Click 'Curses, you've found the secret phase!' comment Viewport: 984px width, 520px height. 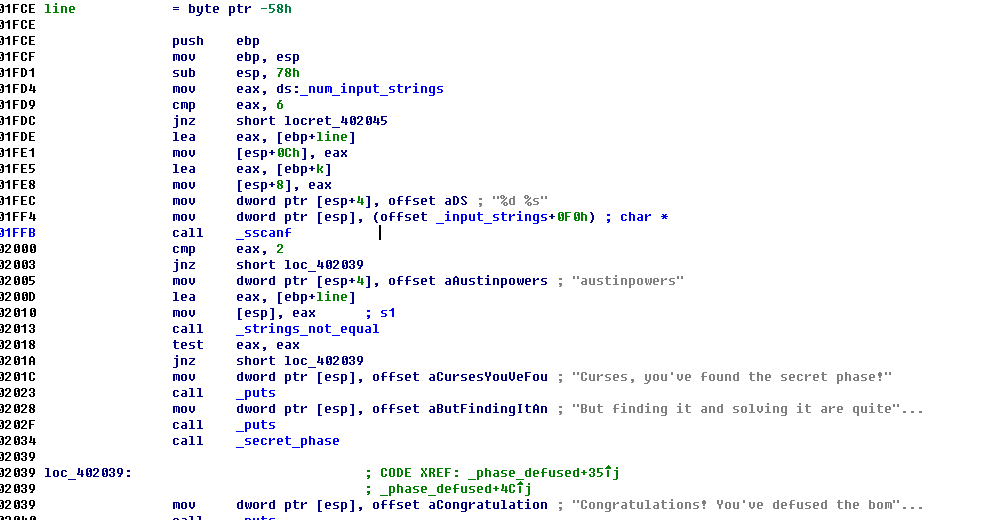(732, 377)
